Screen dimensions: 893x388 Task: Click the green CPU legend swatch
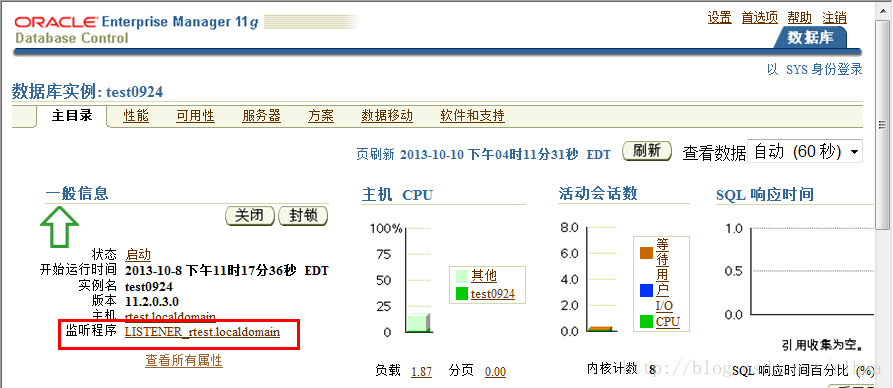646,322
